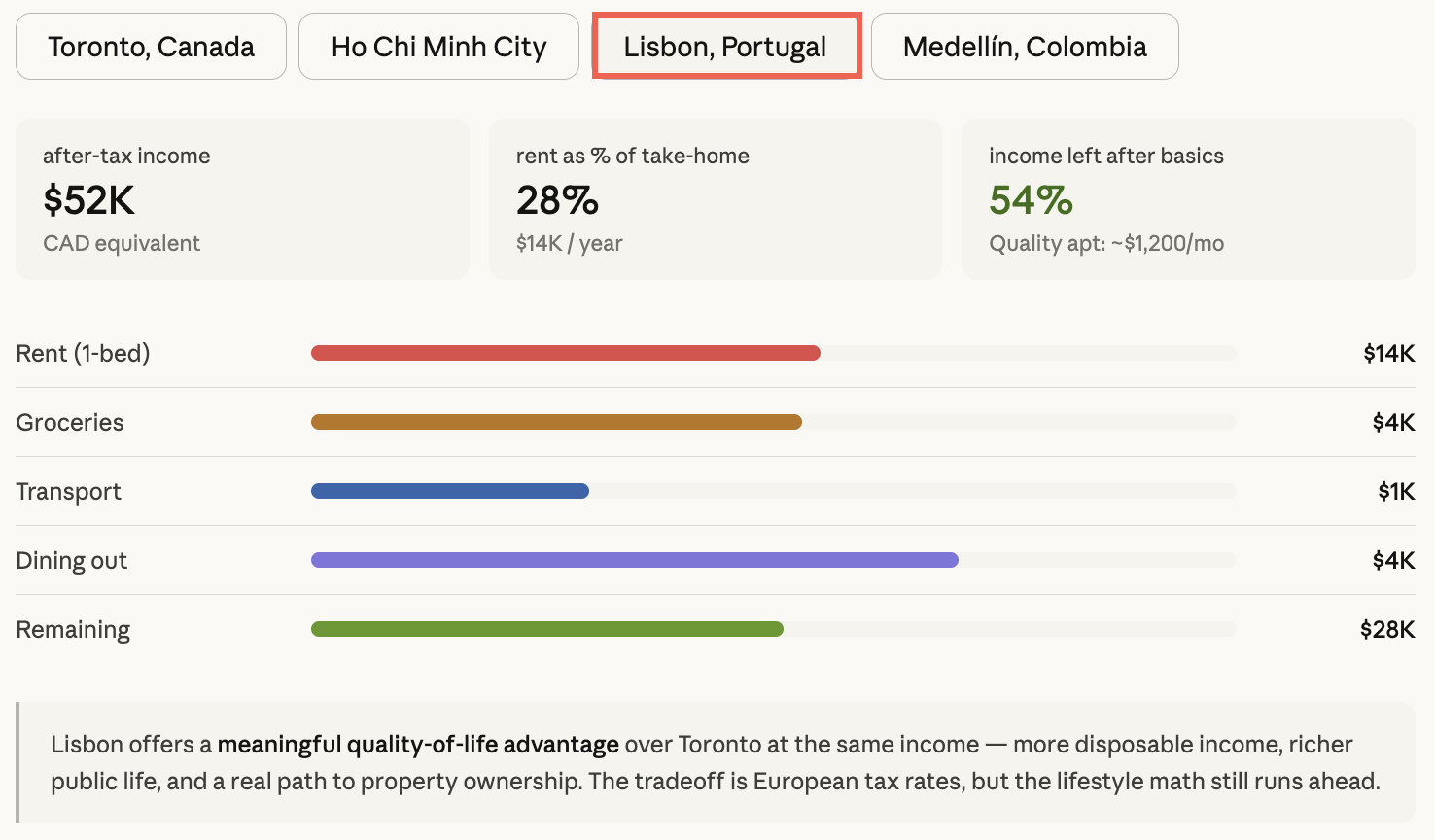Click the Dining out row label
Screen dimensions: 1435x840
[72, 561]
